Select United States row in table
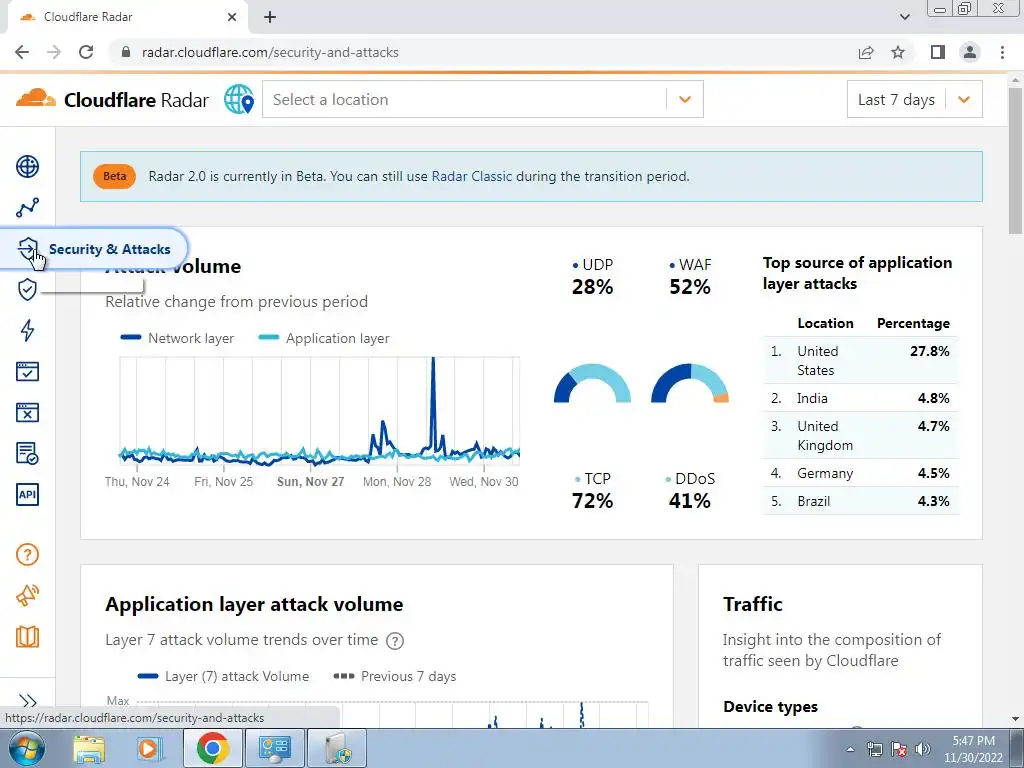This screenshot has width=1024, height=768. pyautogui.click(x=860, y=360)
